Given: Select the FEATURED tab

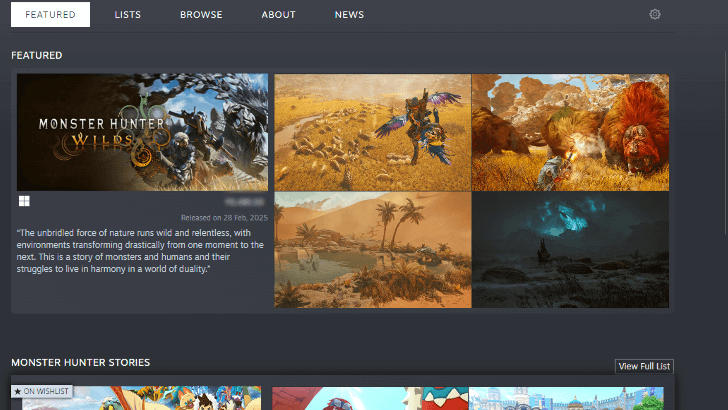Looking at the screenshot, I should coord(50,14).
